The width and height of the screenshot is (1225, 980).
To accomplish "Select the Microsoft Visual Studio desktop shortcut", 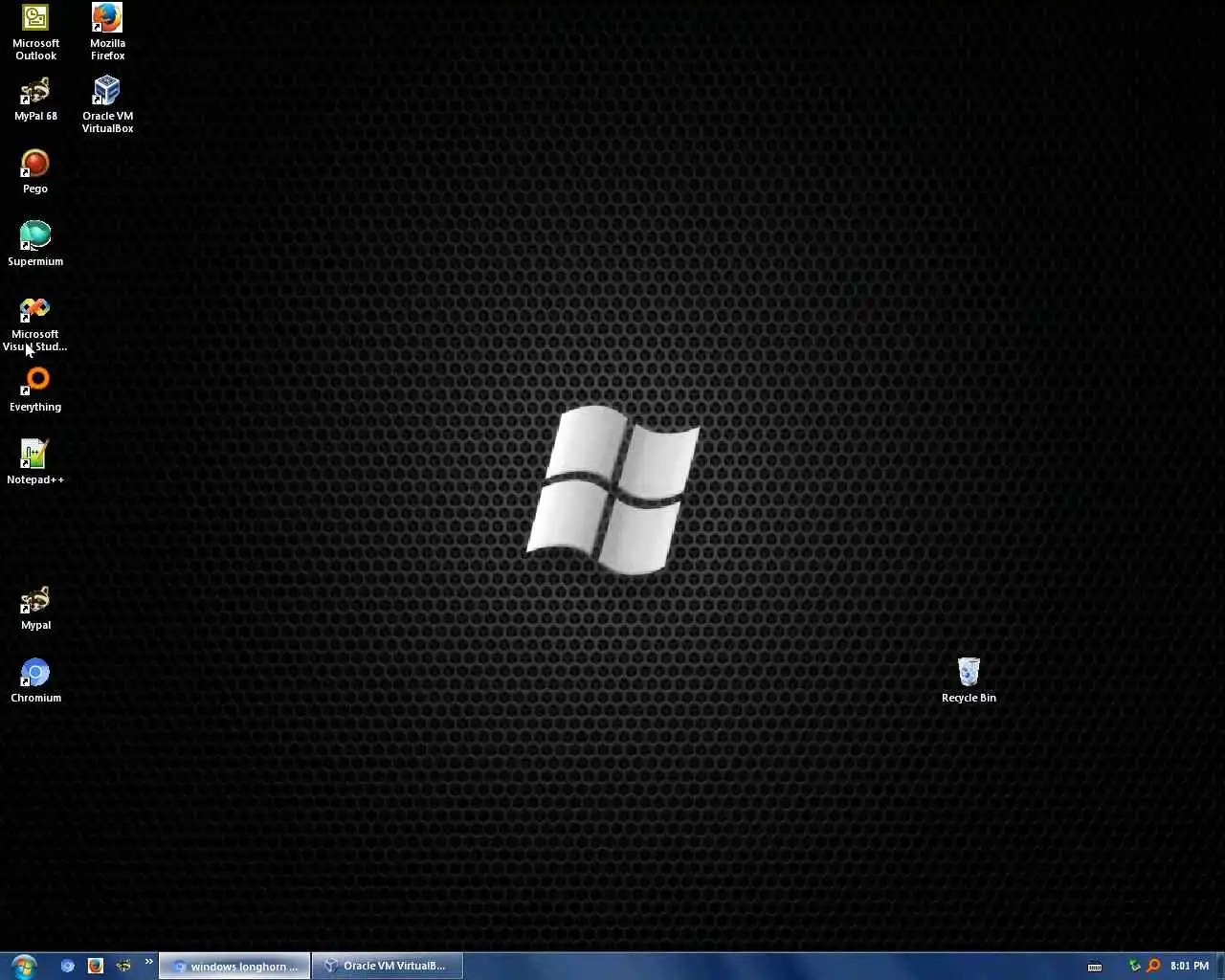I will [x=35, y=323].
